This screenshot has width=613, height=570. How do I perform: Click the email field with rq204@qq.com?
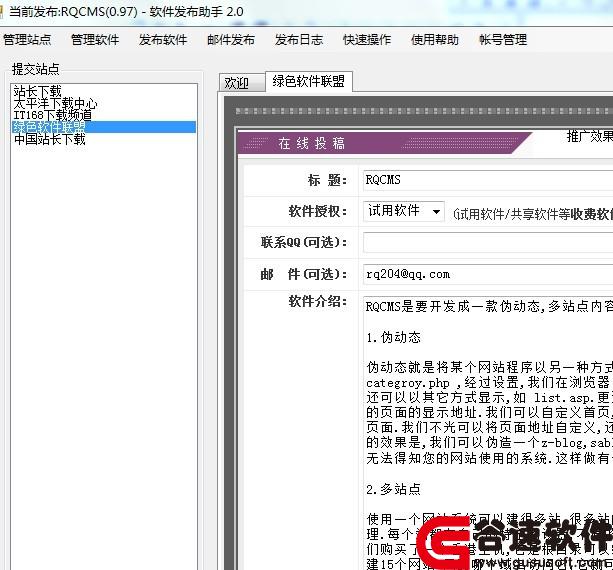pyautogui.click(x=488, y=274)
